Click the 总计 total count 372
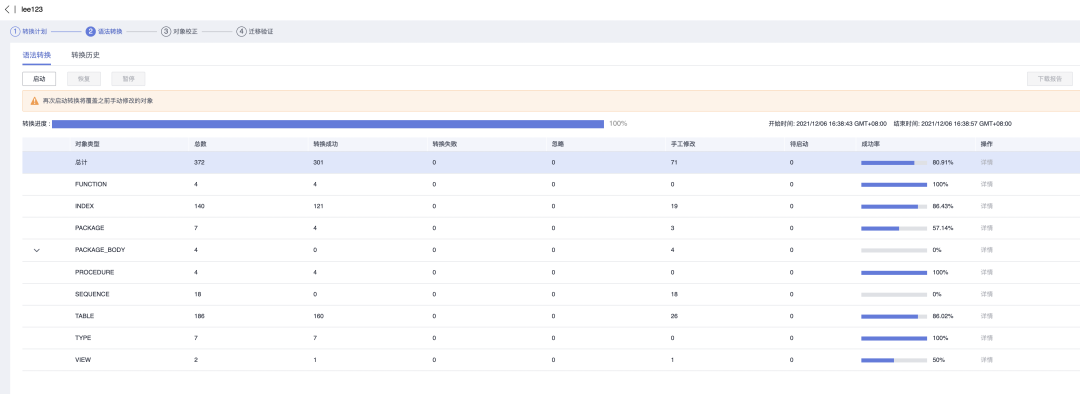This screenshot has height=394, width=1080. 200,163
